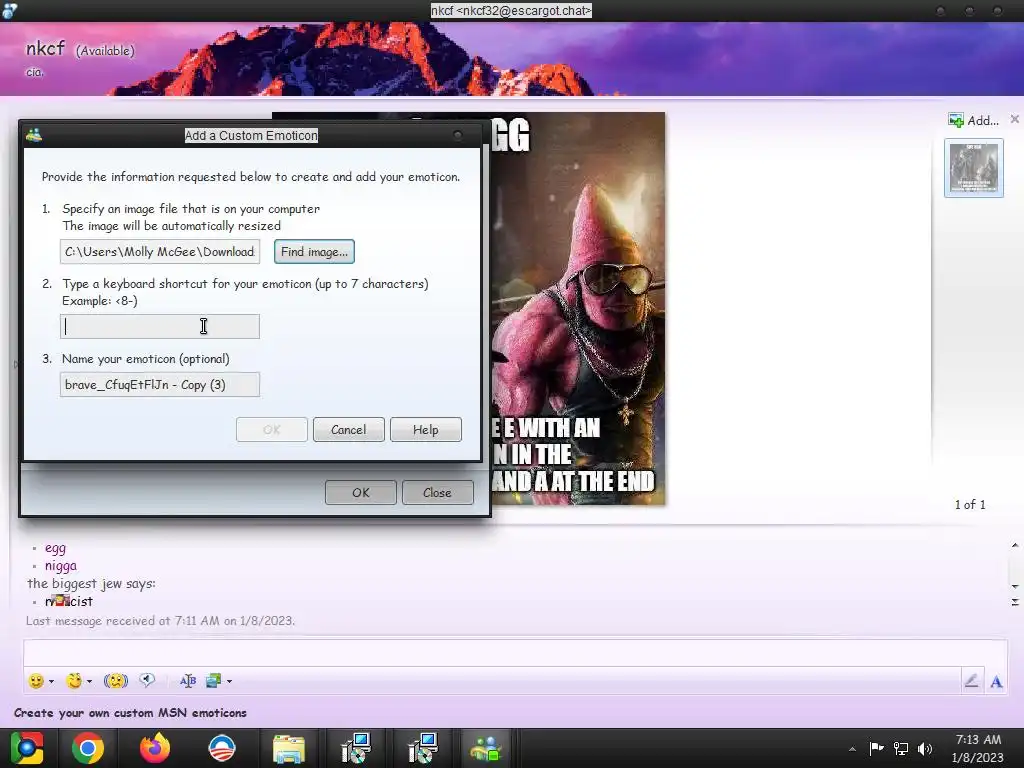The width and height of the screenshot is (1024, 768).
Task: Open the red-yellow-green Chrome-style taskbar icon
Action: (27, 748)
